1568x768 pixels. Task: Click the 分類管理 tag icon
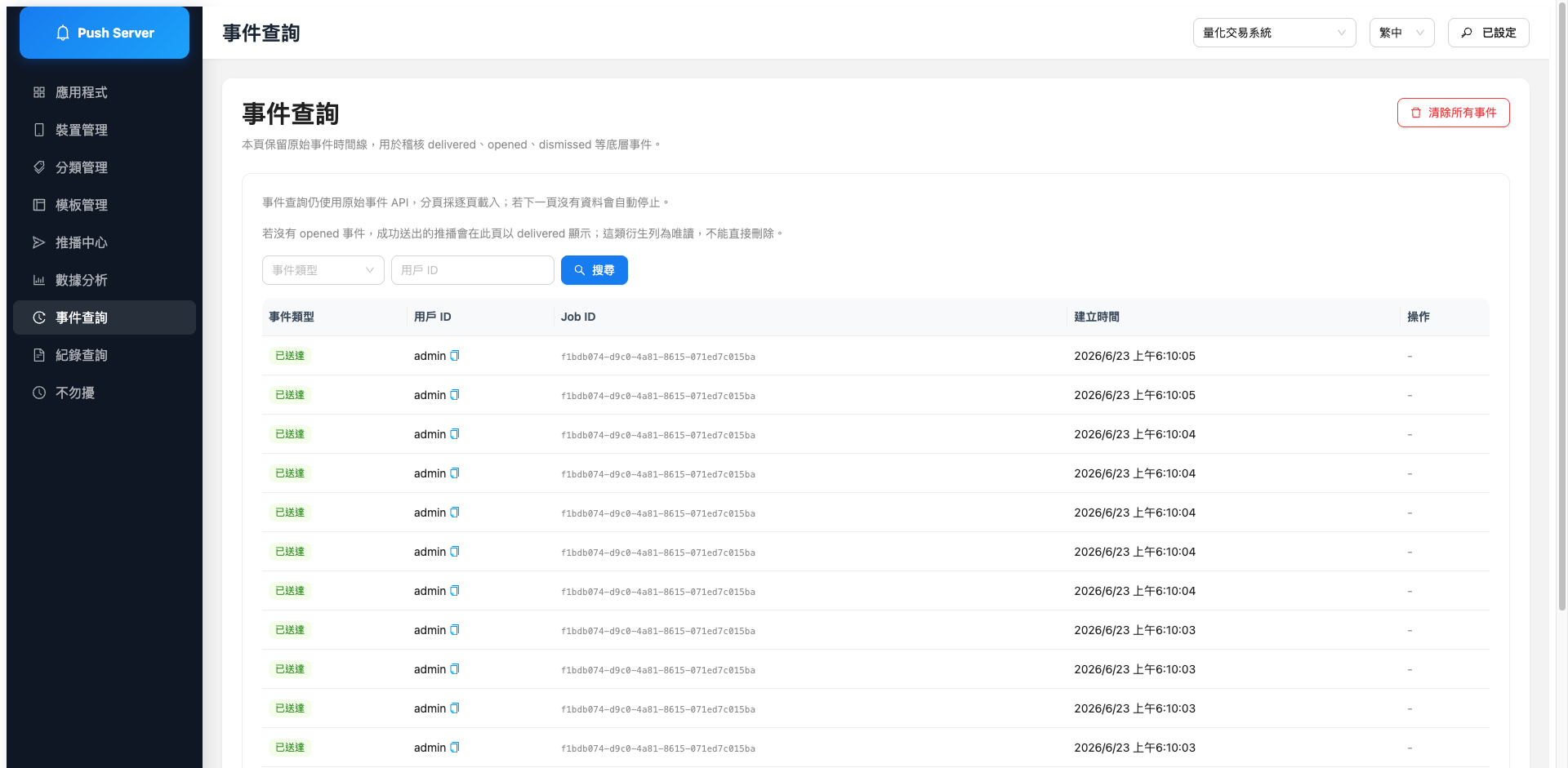tap(39, 167)
